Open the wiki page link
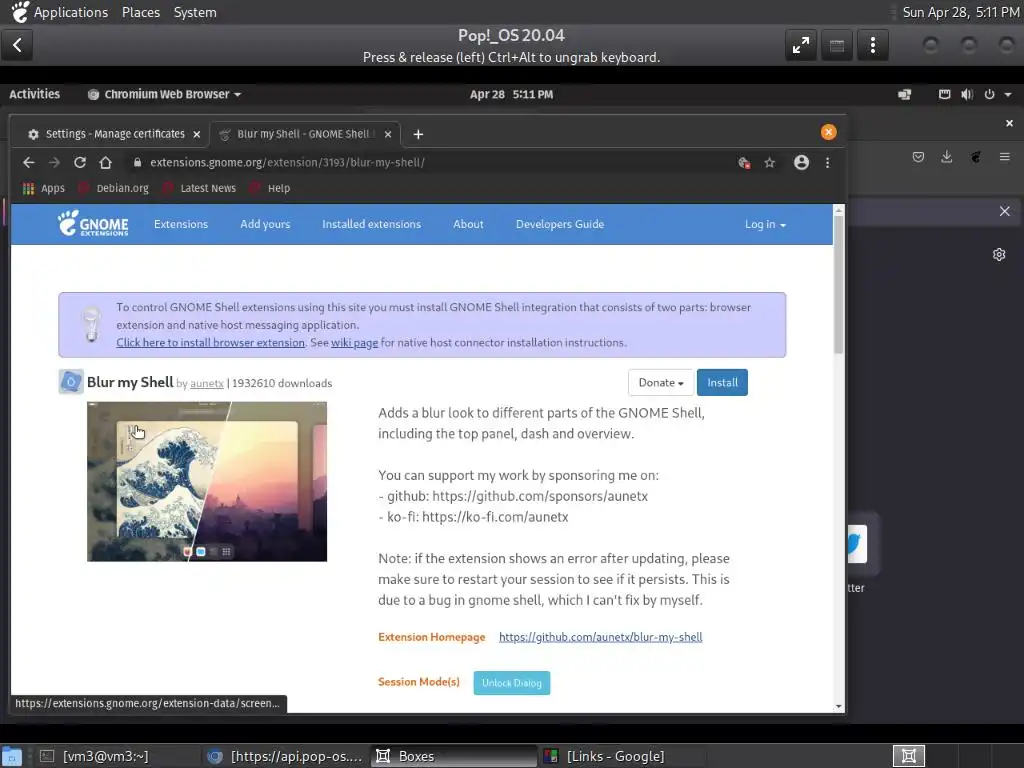The height and width of the screenshot is (768, 1024). (x=354, y=342)
